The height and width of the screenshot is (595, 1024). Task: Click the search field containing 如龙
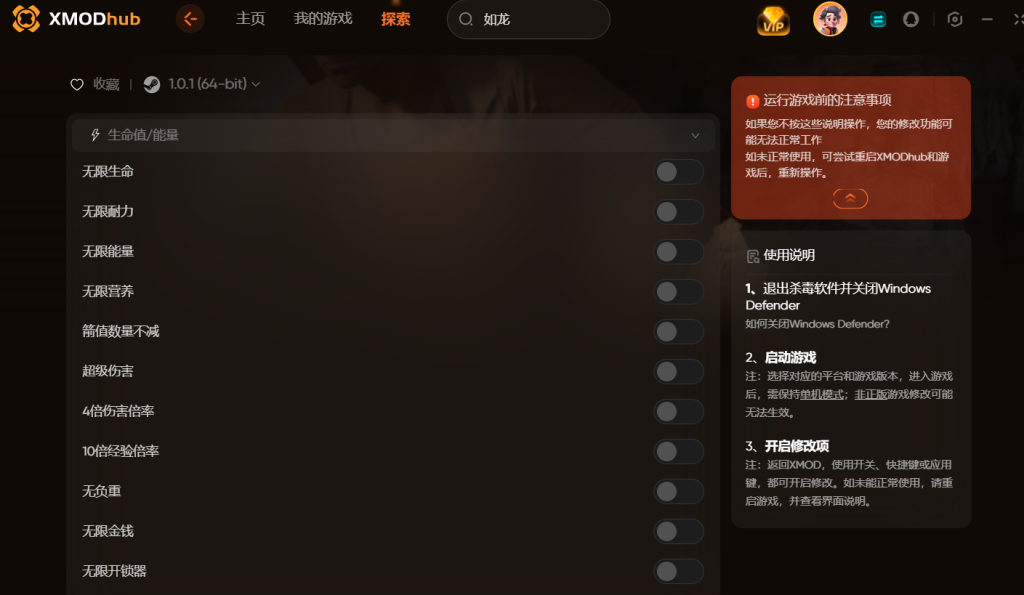click(x=528, y=20)
